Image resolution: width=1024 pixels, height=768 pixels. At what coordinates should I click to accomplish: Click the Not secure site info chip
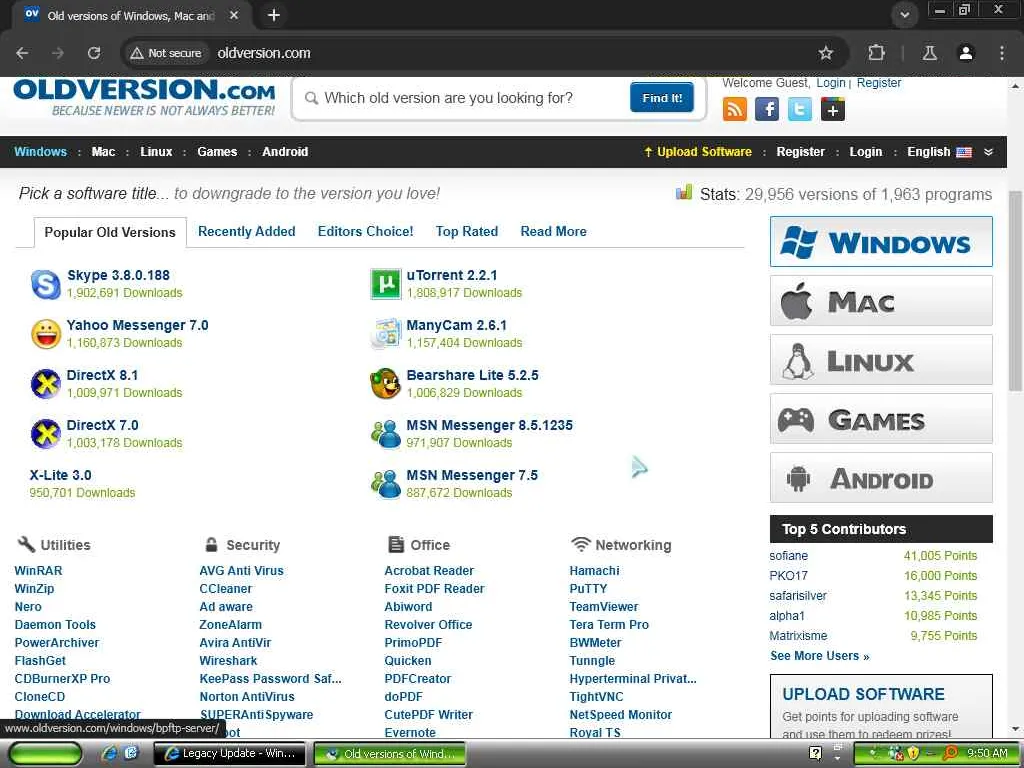(x=167, y=53)
